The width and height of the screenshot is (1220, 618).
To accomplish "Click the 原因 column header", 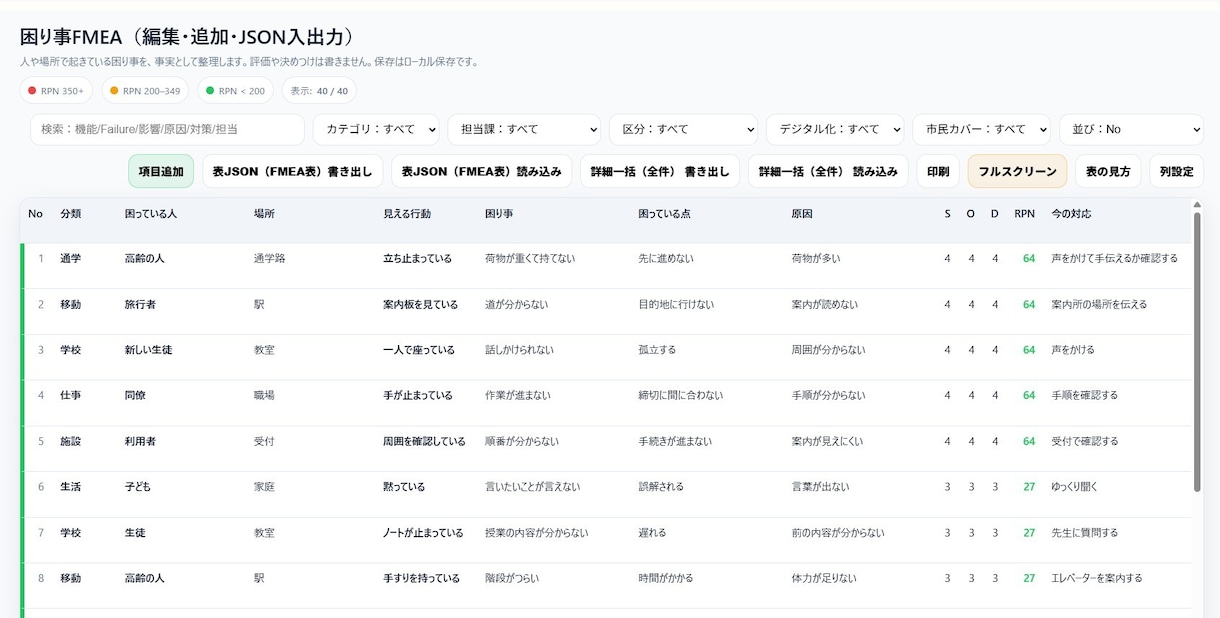I will pos(802,214).
